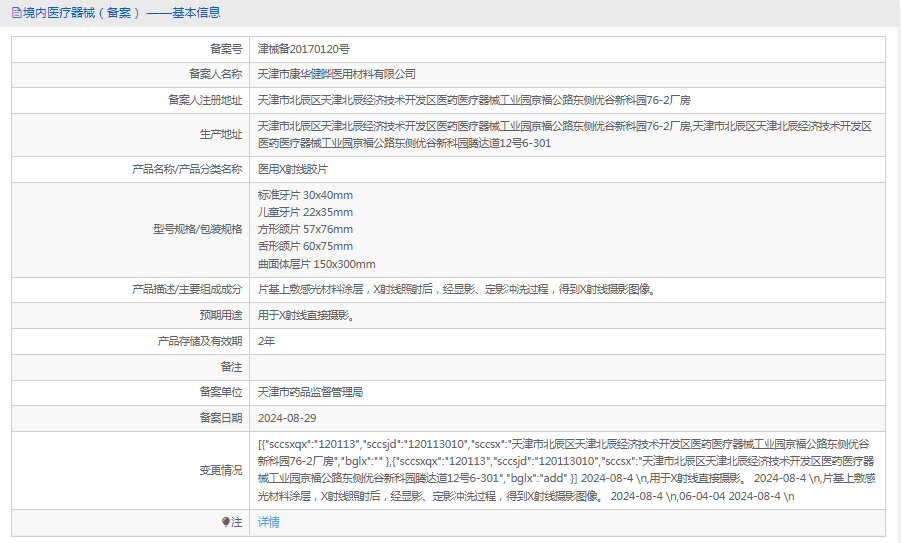Click the 生产地址 row label
Viewport: 901px width, 543px height.
221,134
